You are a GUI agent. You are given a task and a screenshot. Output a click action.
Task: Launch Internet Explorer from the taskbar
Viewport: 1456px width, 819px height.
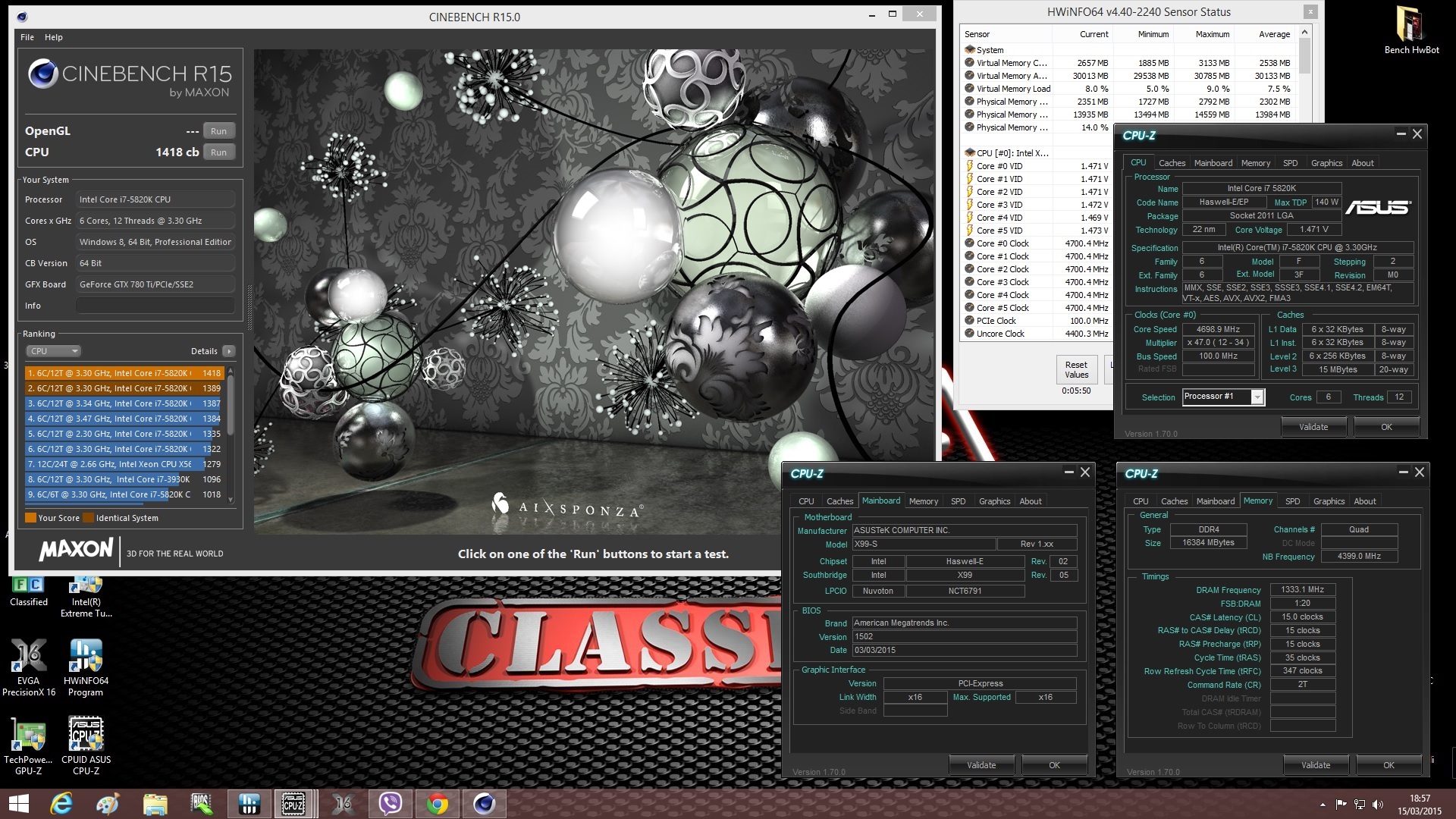coord(61,804)
